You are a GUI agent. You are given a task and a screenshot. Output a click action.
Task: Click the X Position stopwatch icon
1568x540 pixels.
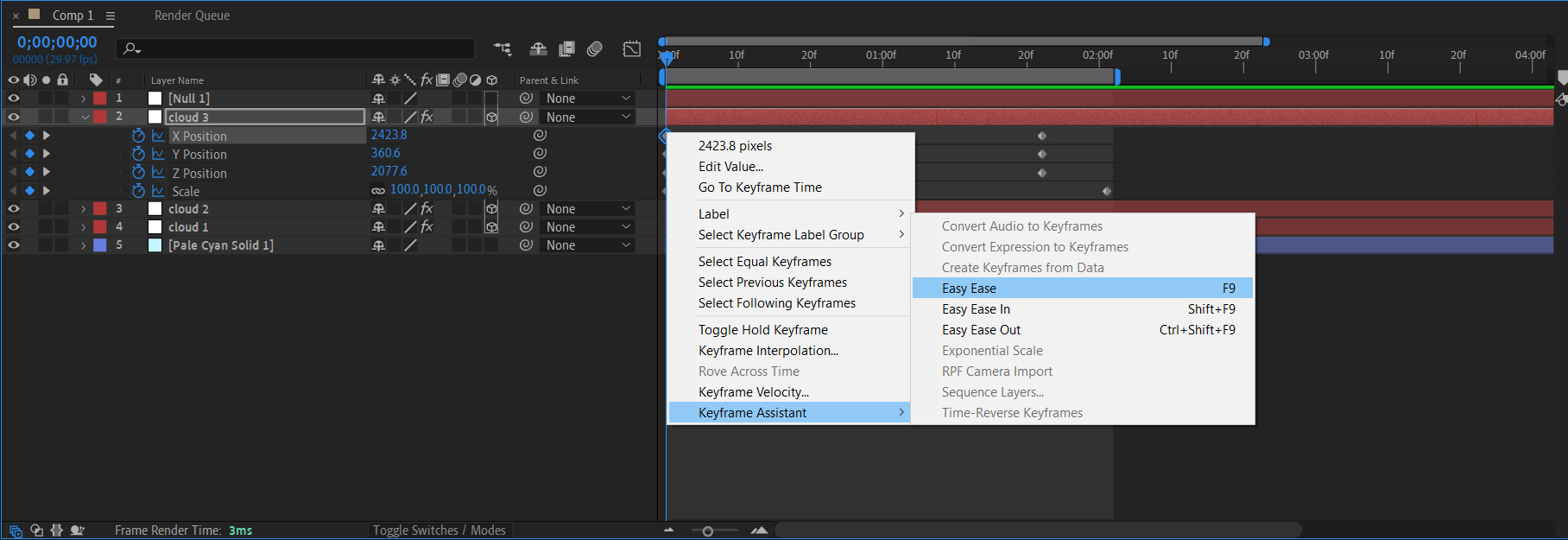coord(138,136)
